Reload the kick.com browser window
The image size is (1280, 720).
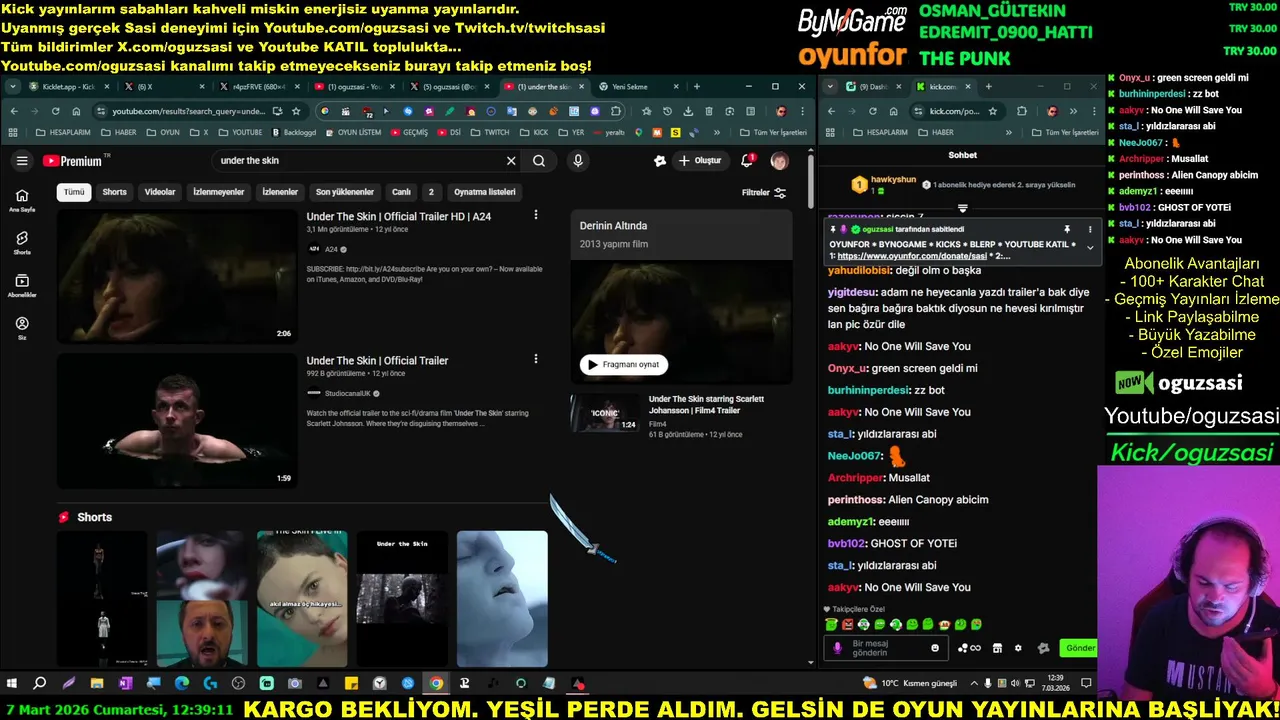coord(872,111)
